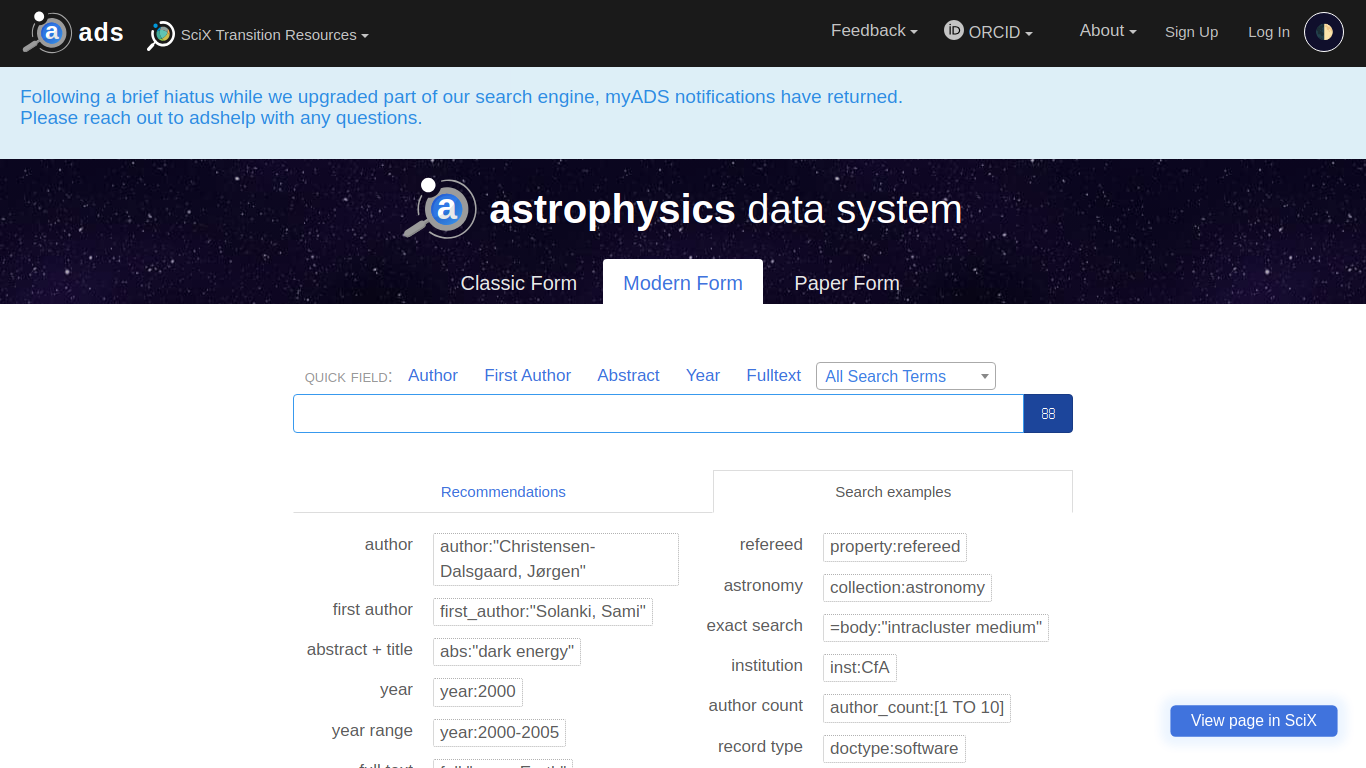Click the 'QUICK FIELD:' label
Image resolution: width=1366 pixels, height=768 pixels.
(348, 377)
